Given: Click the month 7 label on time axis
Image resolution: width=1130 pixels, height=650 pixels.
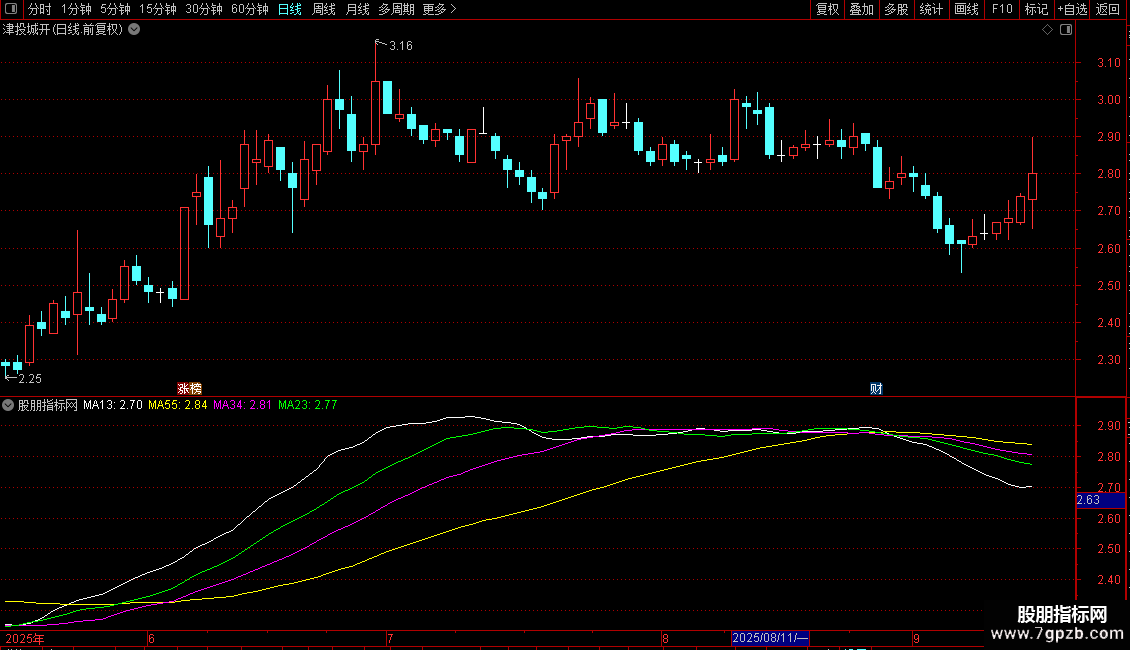Looking at the screenshot, I should click(x=390, y=638).
